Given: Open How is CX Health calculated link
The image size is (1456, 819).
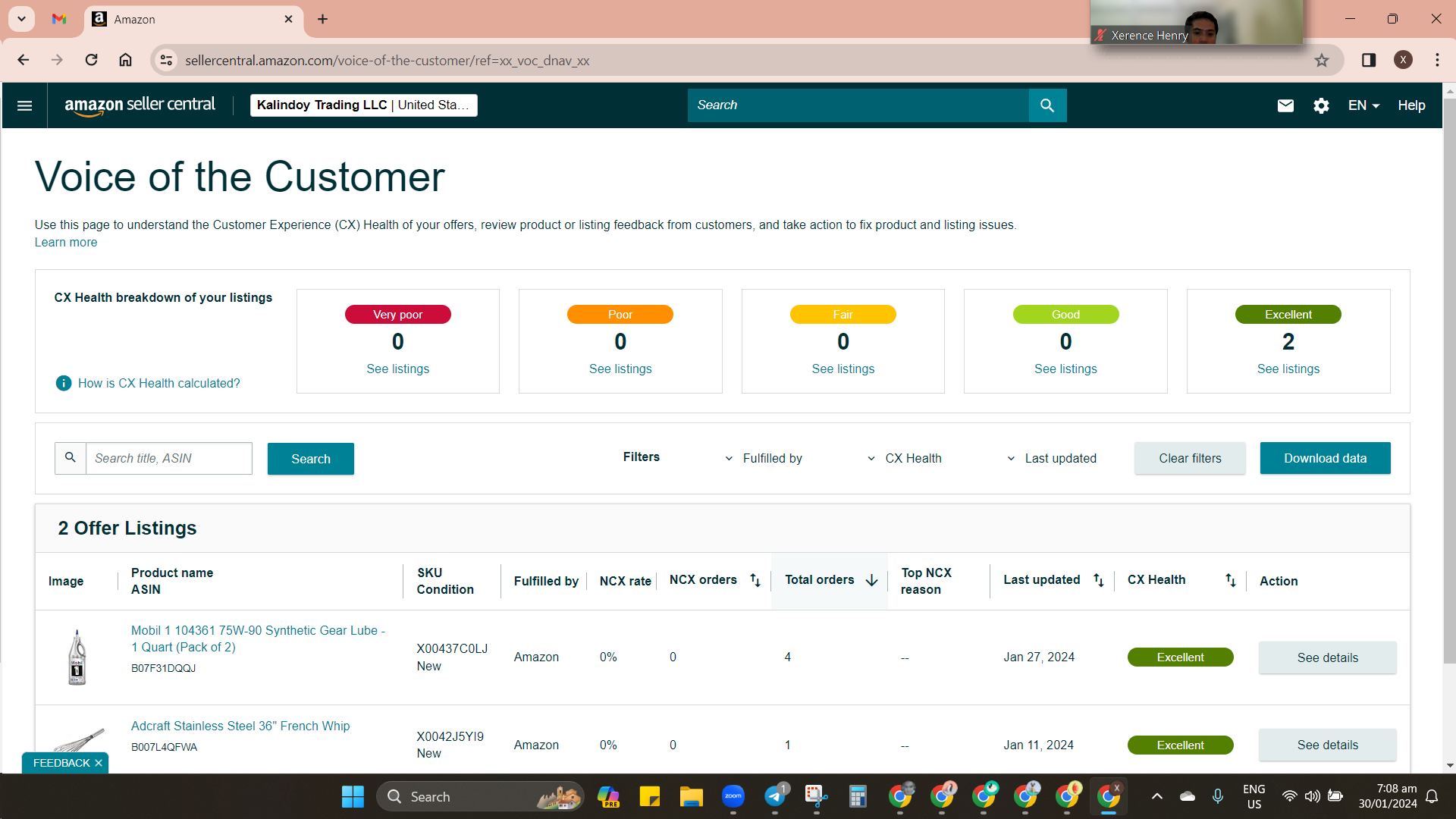Looking at the screenshot, I should point(158,384).
